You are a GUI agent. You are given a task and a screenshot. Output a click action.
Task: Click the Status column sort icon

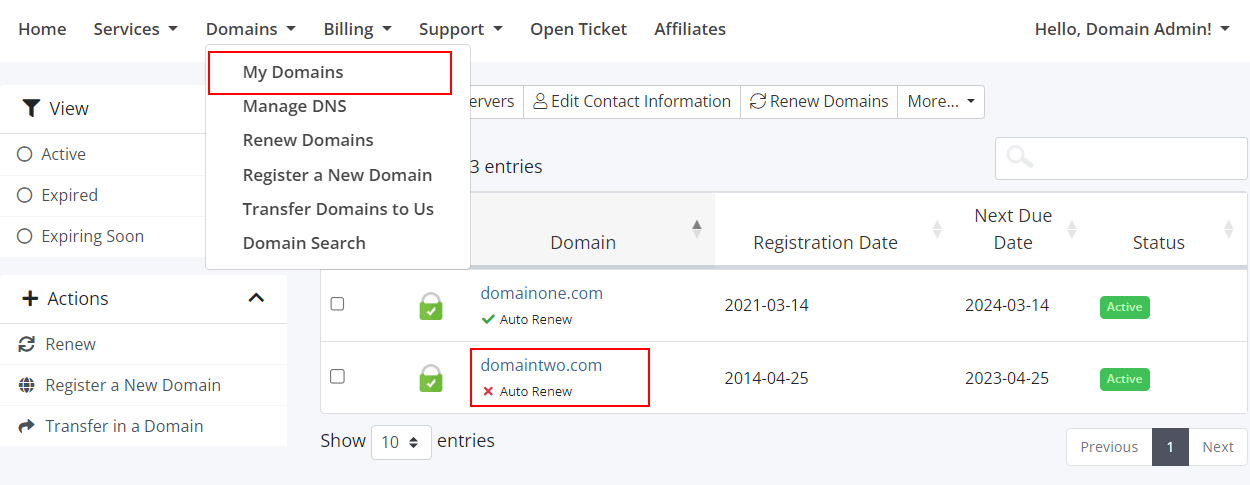coord(1228,229)
